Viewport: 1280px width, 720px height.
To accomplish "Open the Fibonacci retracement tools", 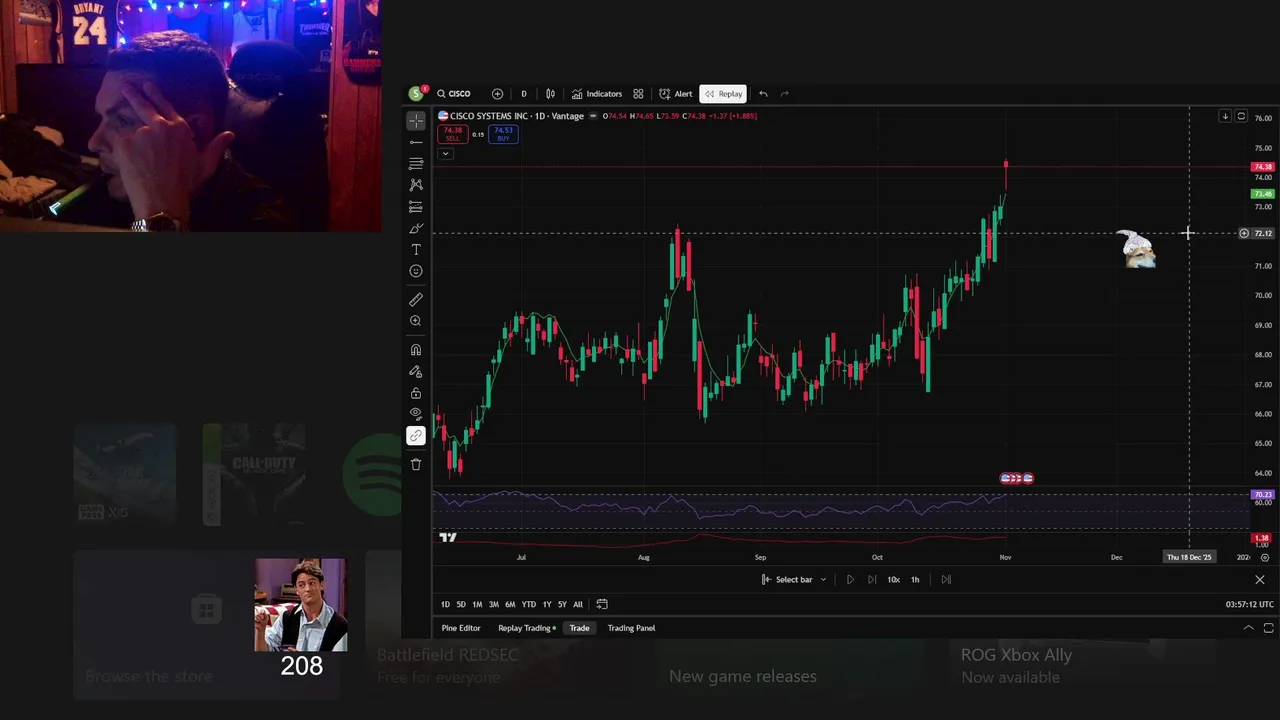I will pos(416,164).
